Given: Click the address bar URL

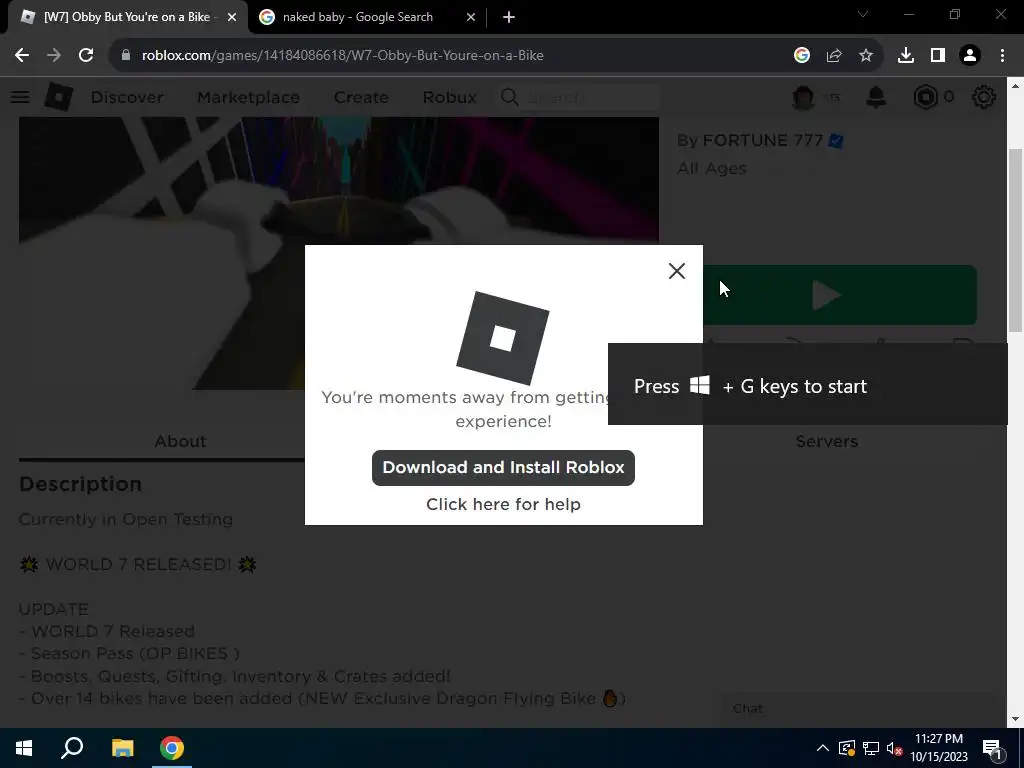Looking at the screenshot, I should pyautogui.click(x=343, y=56).
